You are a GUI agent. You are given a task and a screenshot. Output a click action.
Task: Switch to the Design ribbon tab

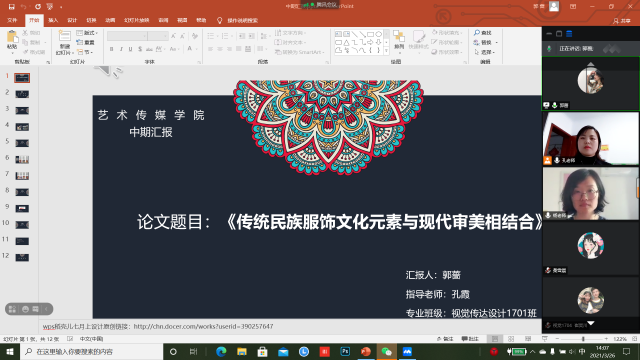click(x=72, y=20)
